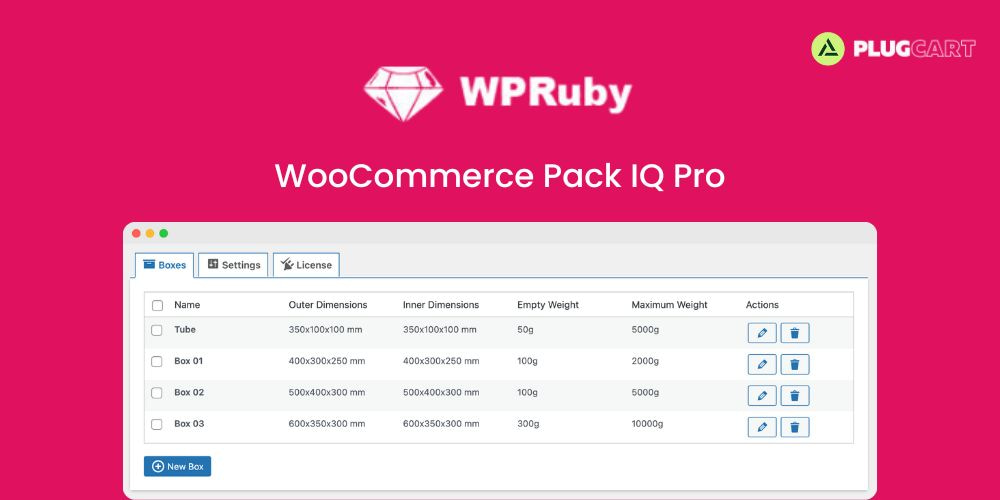Tick the checkbox beside Box 02
The image size is (1000, 500).
pos(157,393)
